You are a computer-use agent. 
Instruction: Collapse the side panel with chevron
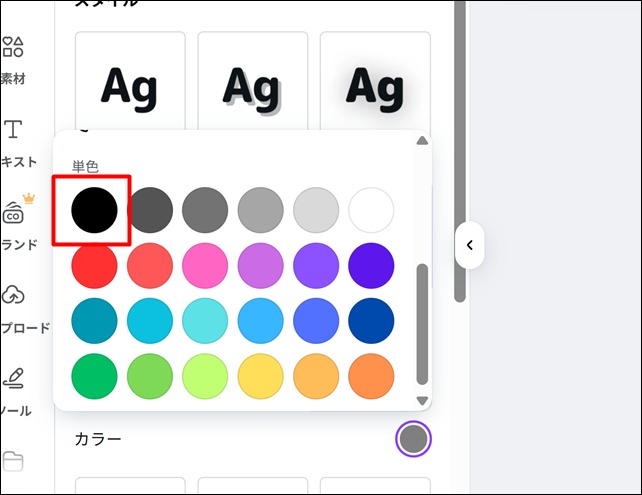(469, 245)
